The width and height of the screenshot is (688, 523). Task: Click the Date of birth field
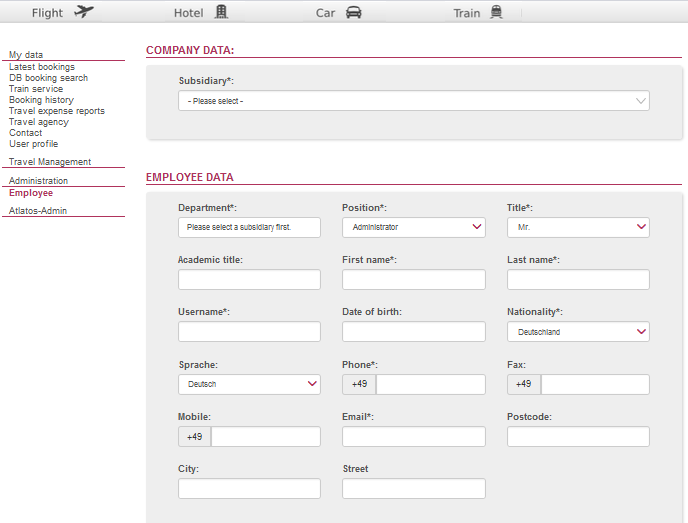[414, 332]
